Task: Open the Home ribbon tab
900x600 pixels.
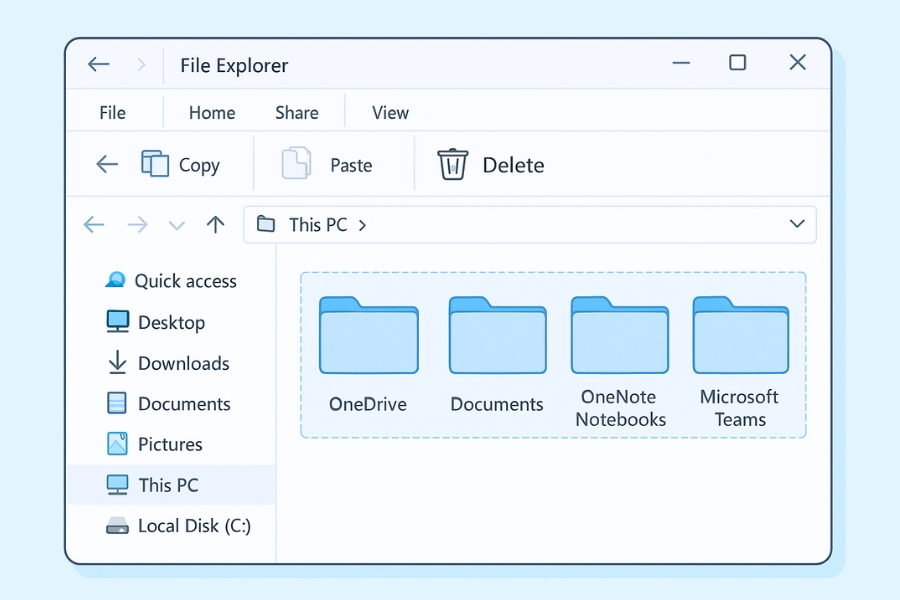Action: [211, 112]
